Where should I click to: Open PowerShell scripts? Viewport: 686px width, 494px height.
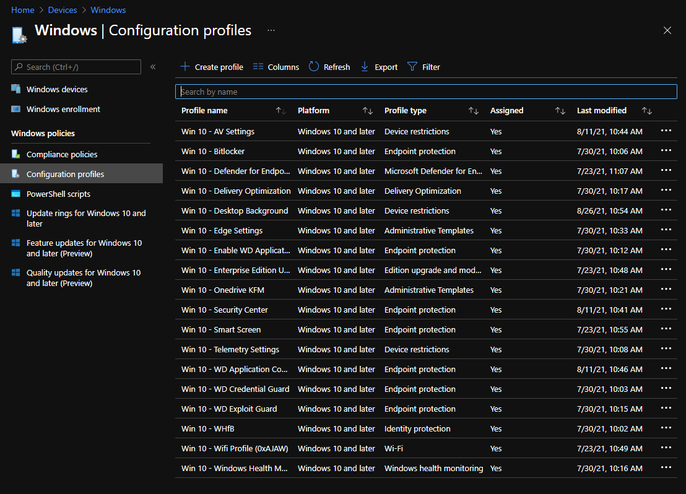[x=58, y=194]
